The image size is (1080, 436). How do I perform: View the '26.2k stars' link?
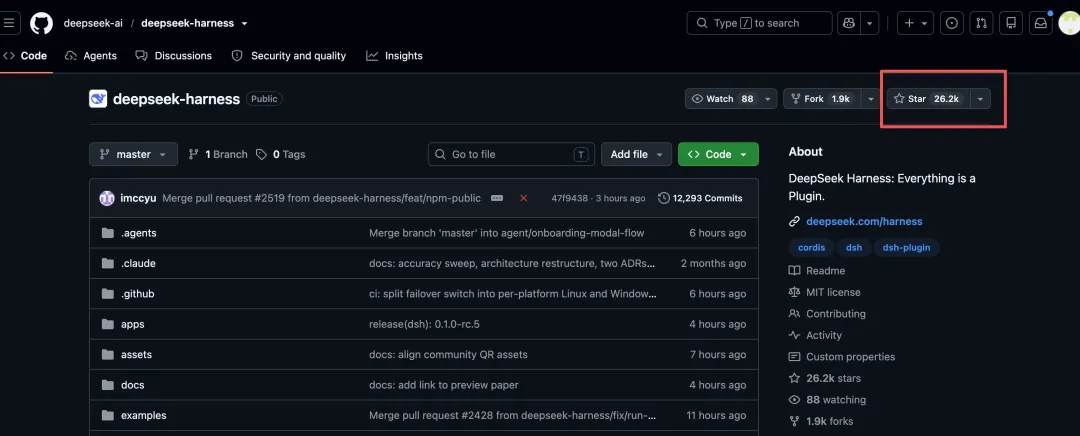(824, 378)
